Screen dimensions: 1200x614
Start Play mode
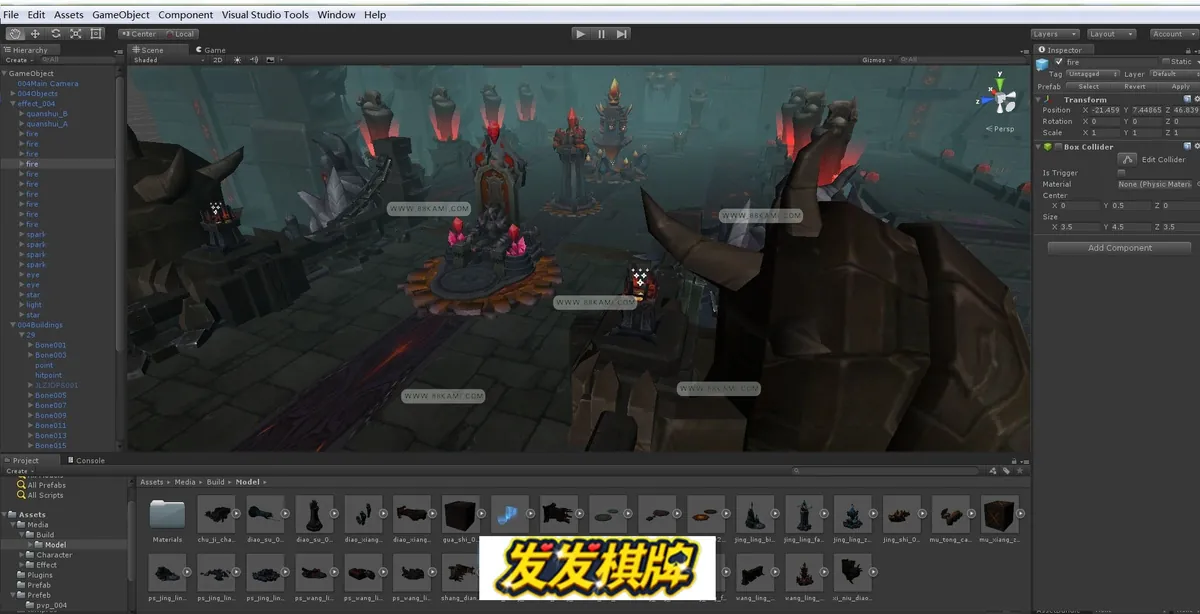[580, 33]
